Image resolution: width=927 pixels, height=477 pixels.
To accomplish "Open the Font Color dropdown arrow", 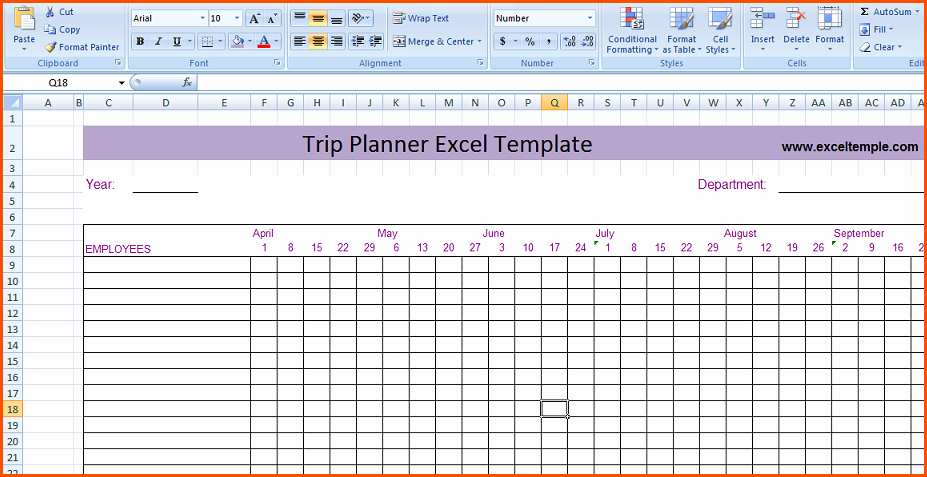I will [x=277, y=41].
